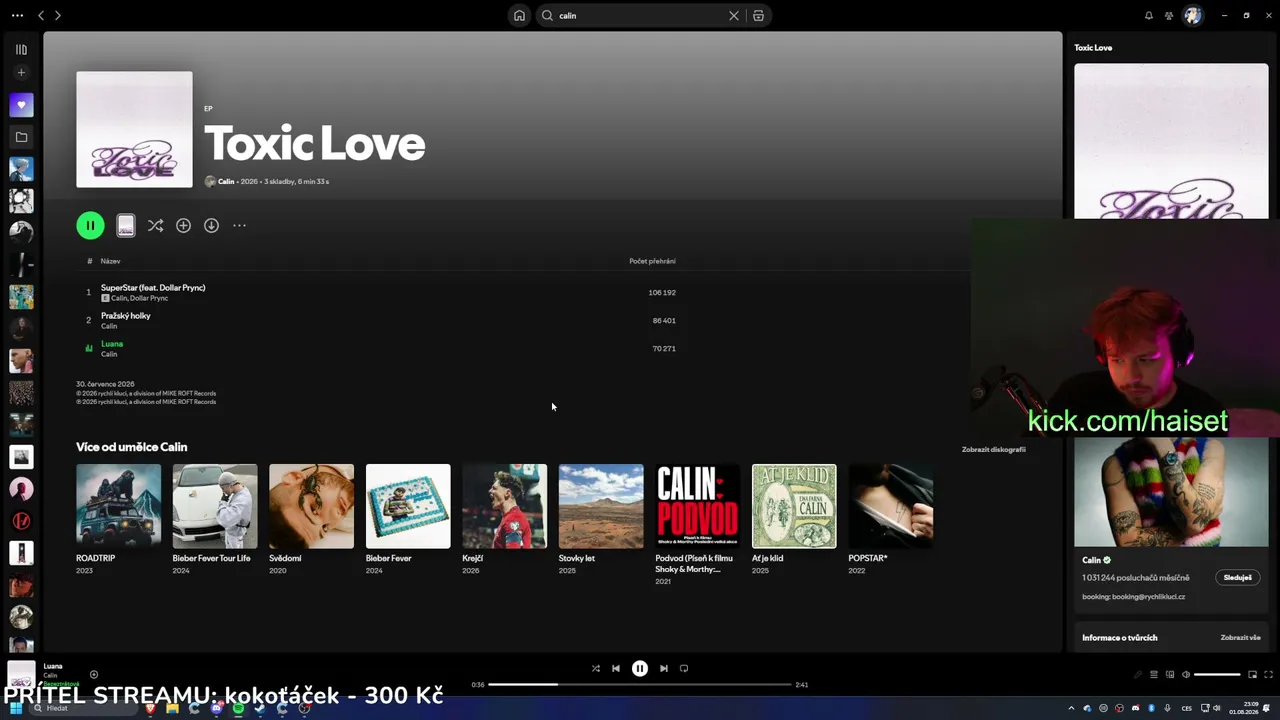
Task: Open the Spotify three-dot app menu
Action: click(17, 15)
